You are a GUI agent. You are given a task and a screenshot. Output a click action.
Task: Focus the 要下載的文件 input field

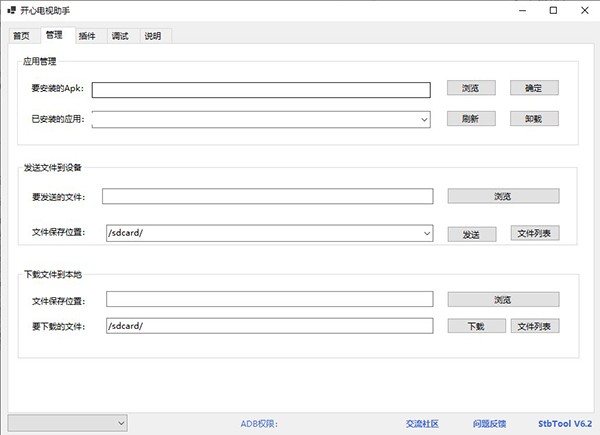pos(269,326)
